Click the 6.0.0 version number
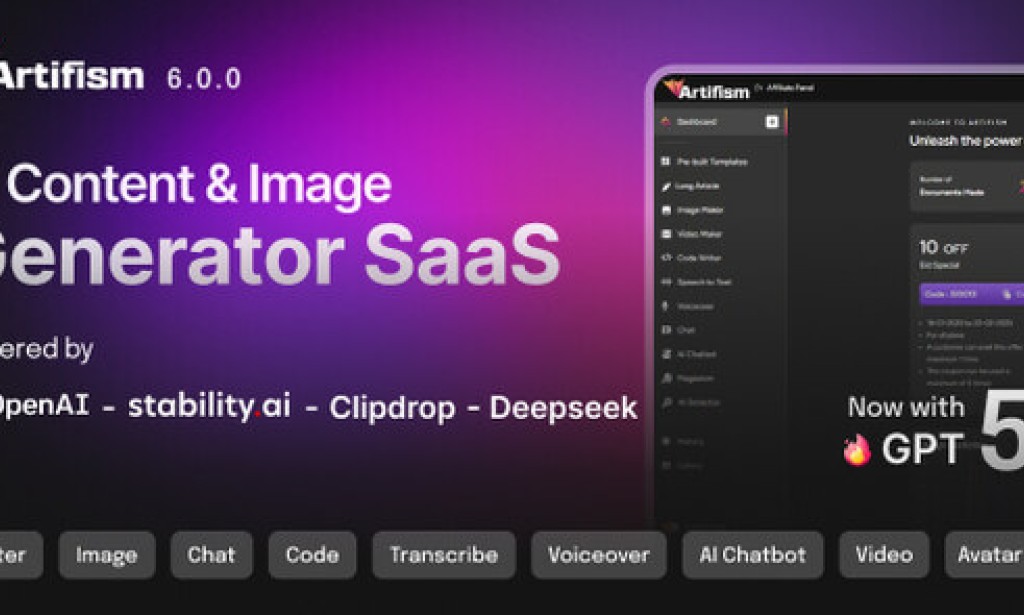 point(203,79)
